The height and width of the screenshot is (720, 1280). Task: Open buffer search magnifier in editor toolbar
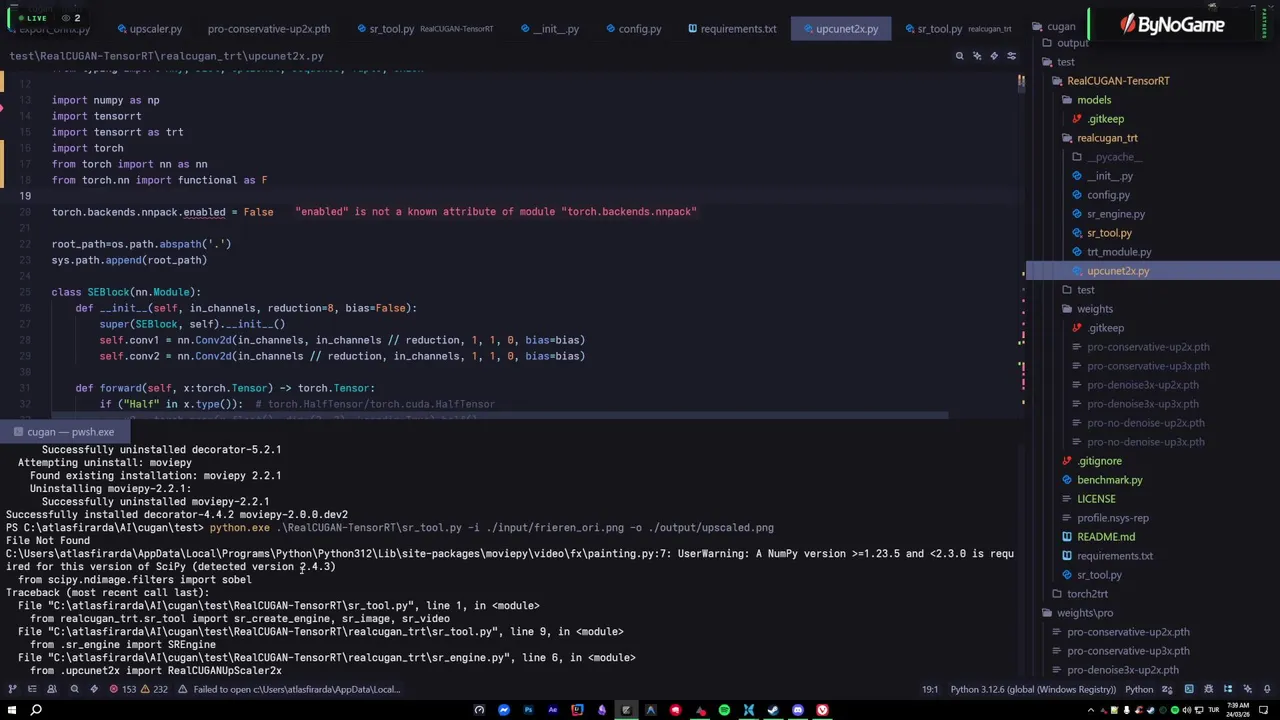[959, 56]
